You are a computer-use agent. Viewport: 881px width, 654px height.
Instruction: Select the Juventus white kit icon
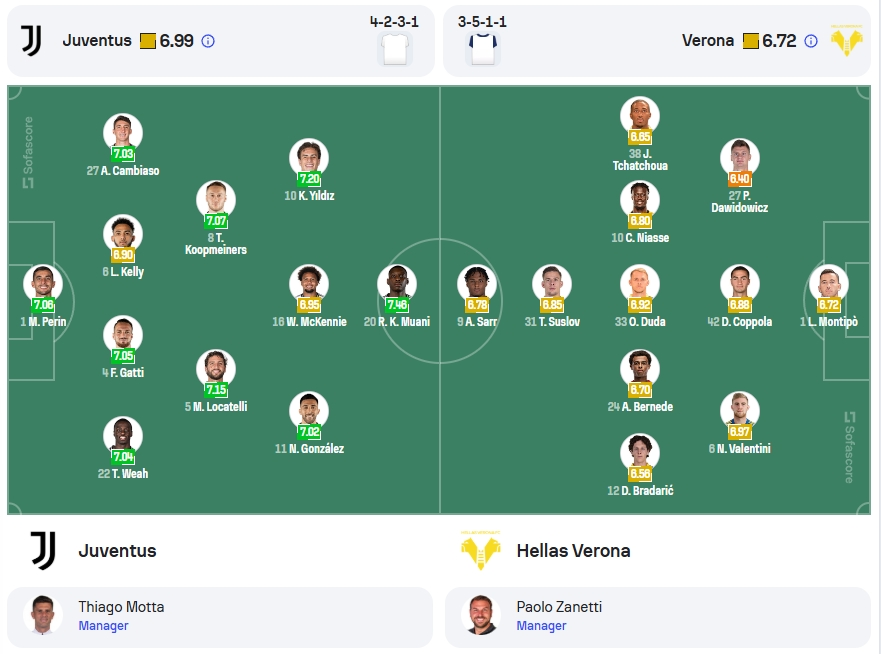tap(395, 49)
